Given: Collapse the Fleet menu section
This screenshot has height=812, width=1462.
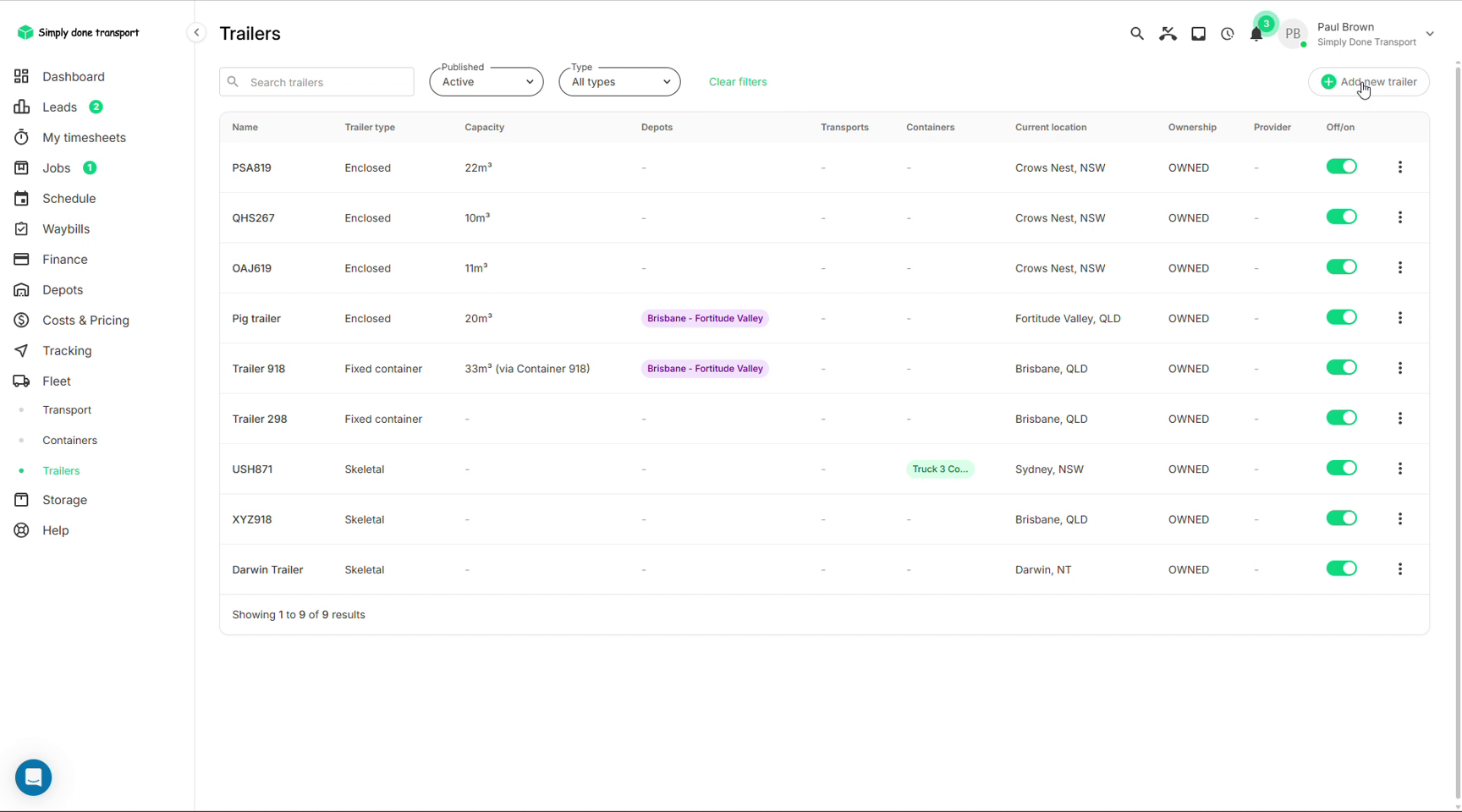Looking at the screenshot, I should [56, 381].
